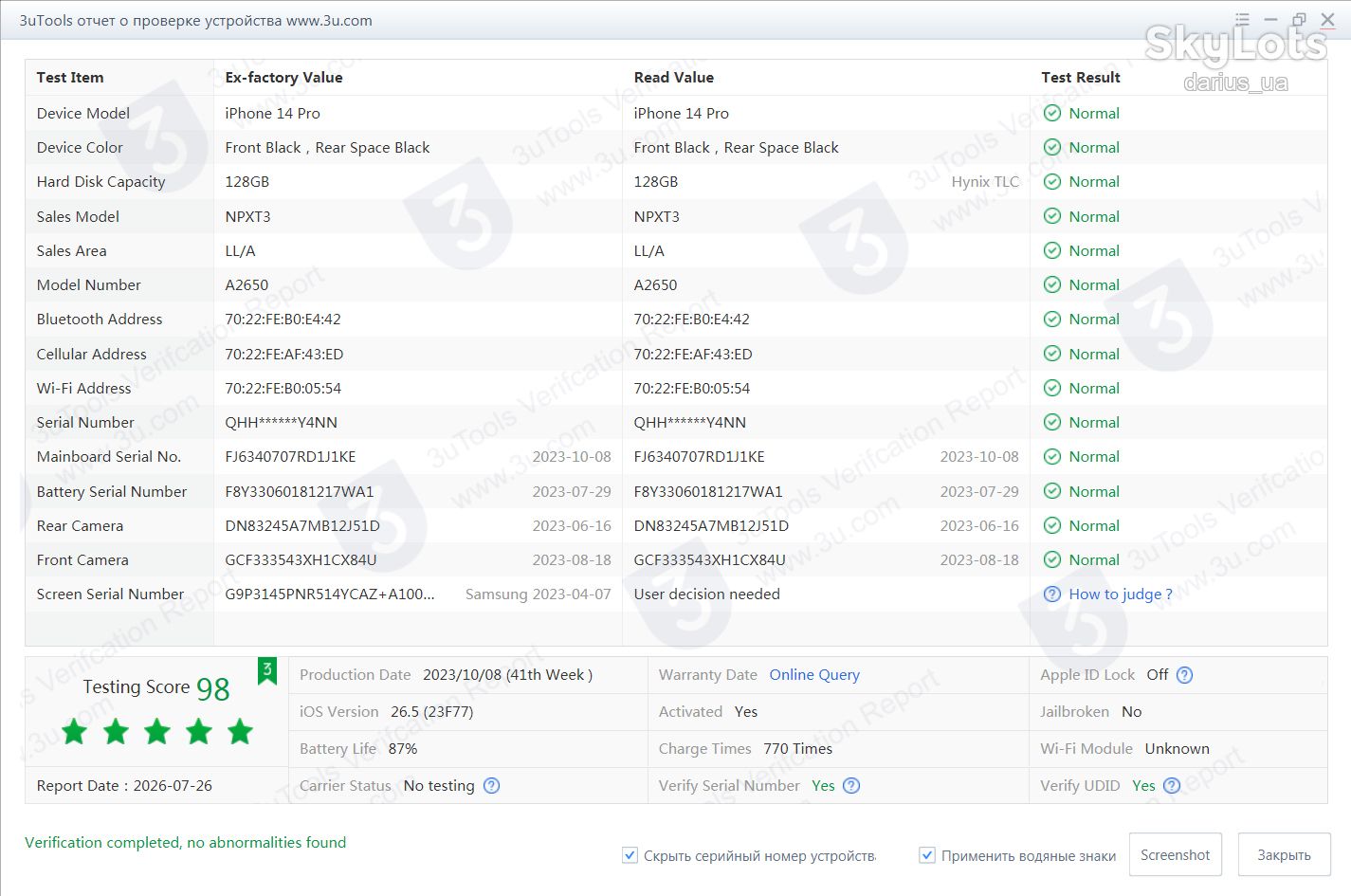Select the 'Serial Number' test item label
This screenshot has width=1351, height=896.
click(x=85, y=423)
